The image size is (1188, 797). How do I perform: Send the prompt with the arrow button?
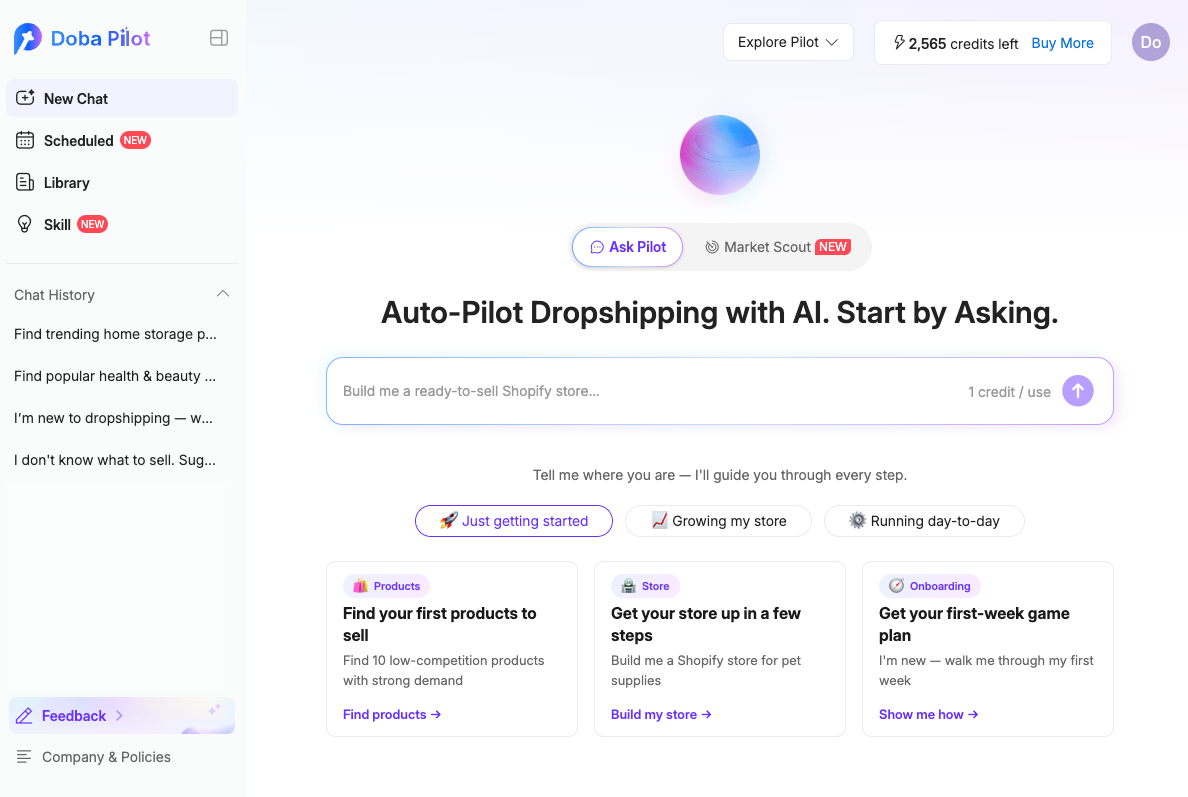tap(1077, 391)
